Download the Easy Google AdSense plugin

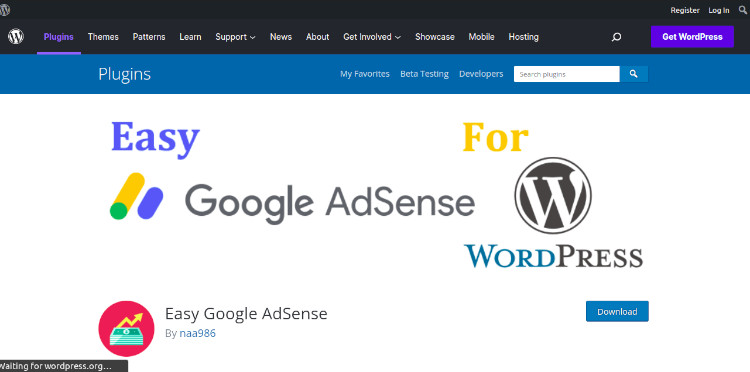pyautogui.click(x=617, y=311)
